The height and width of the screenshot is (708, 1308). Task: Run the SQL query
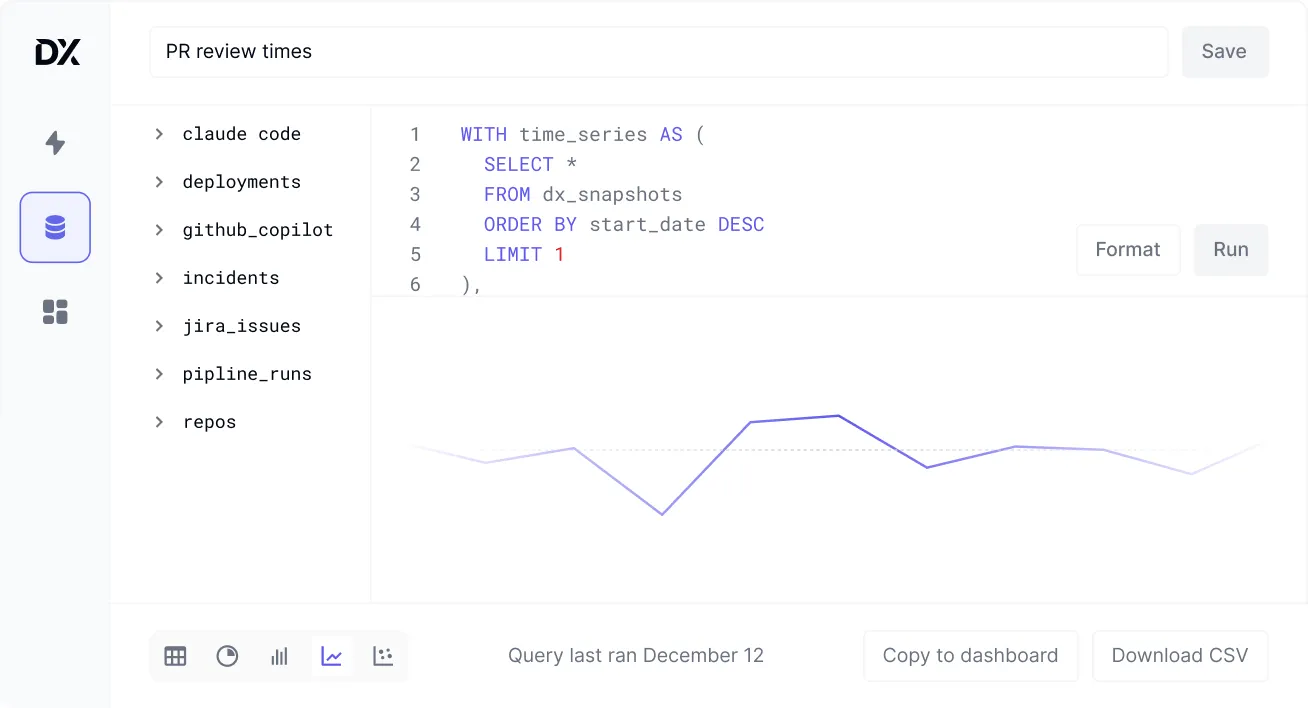coord(1231,250)
